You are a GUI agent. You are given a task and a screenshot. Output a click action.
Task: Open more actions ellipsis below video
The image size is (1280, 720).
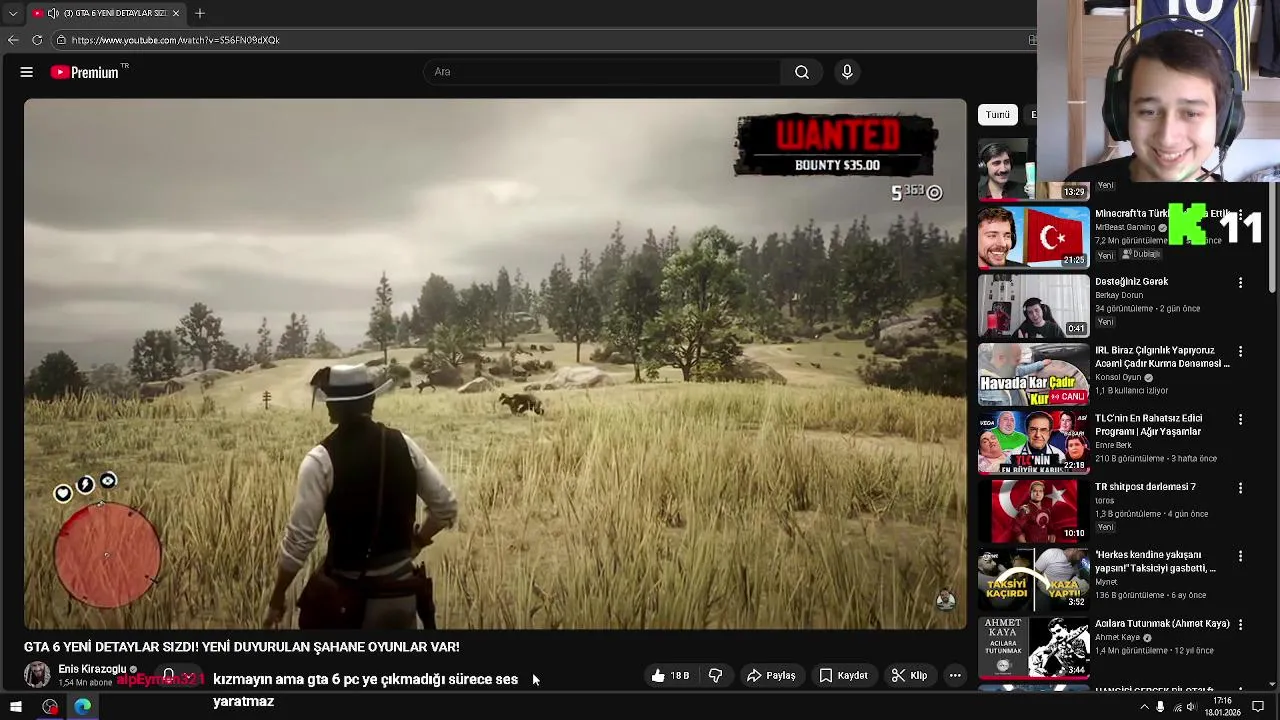coord(955,676)
